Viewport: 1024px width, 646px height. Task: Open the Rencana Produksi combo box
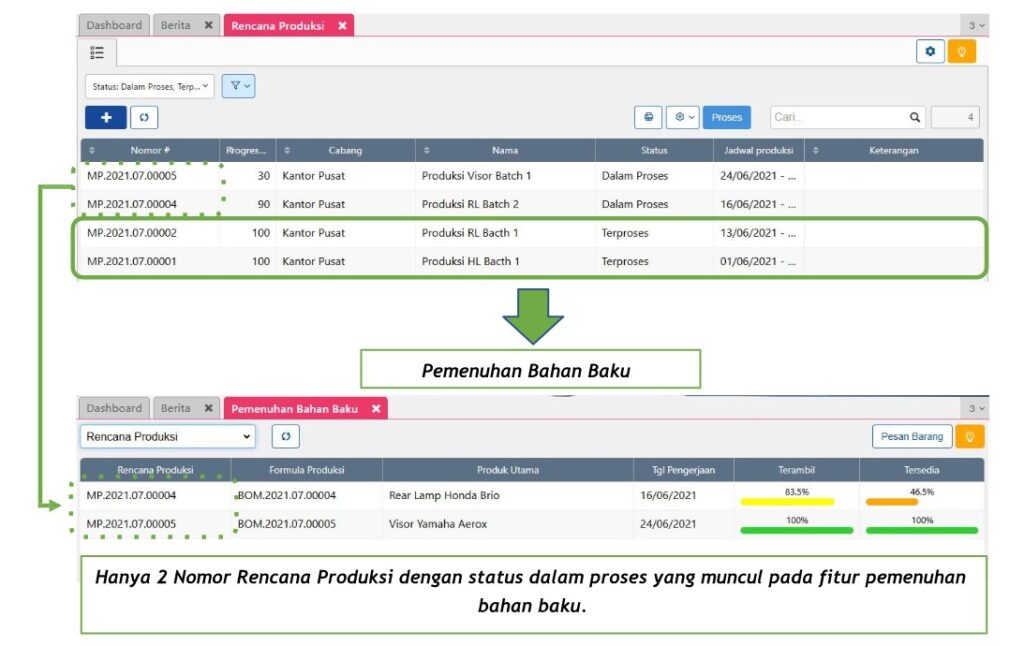click(168, 436)
